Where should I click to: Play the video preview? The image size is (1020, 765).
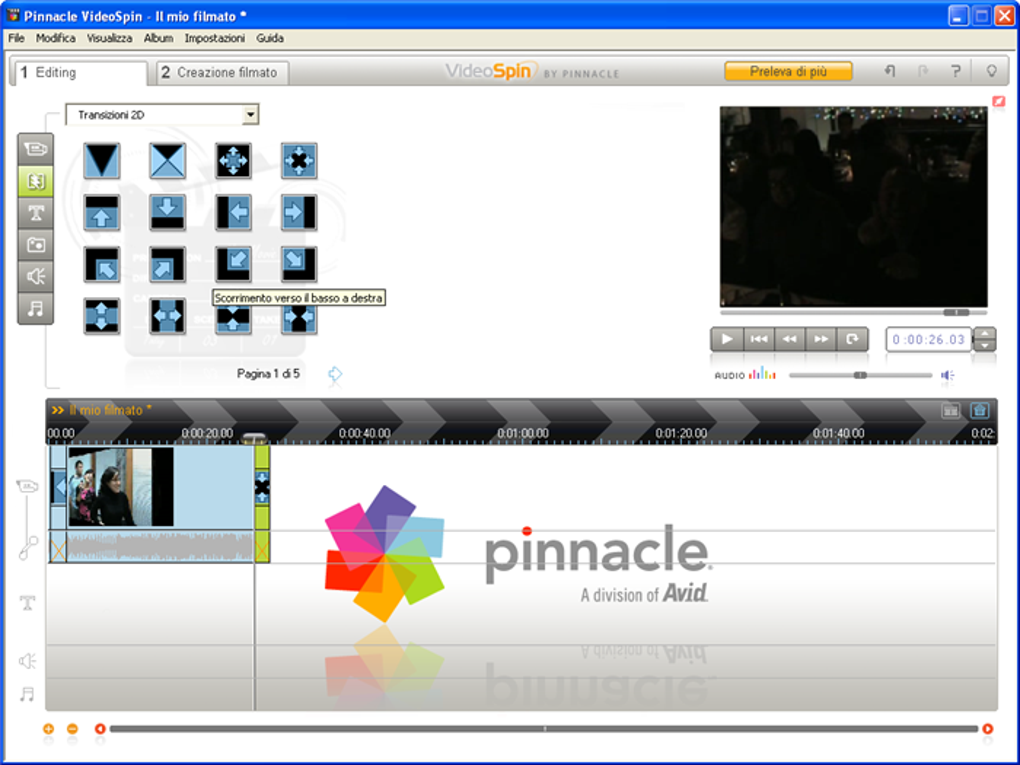coord(727,339)
